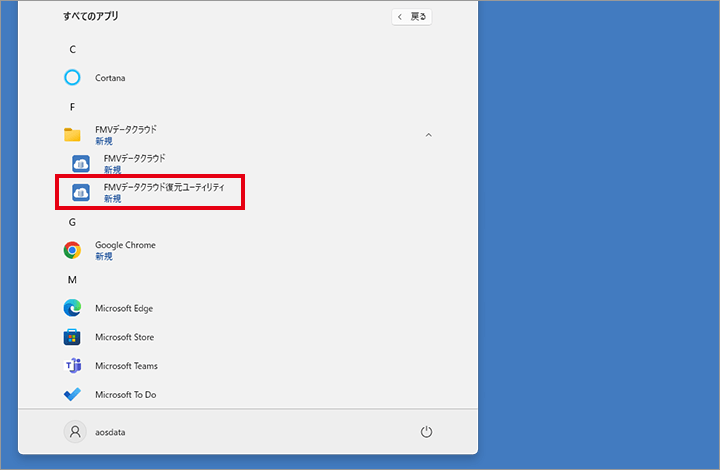The width and height of the screenshot is (720, 470).
Task: Click the yellow FMVデータクラウド folder icon
Action: point(72,135)
